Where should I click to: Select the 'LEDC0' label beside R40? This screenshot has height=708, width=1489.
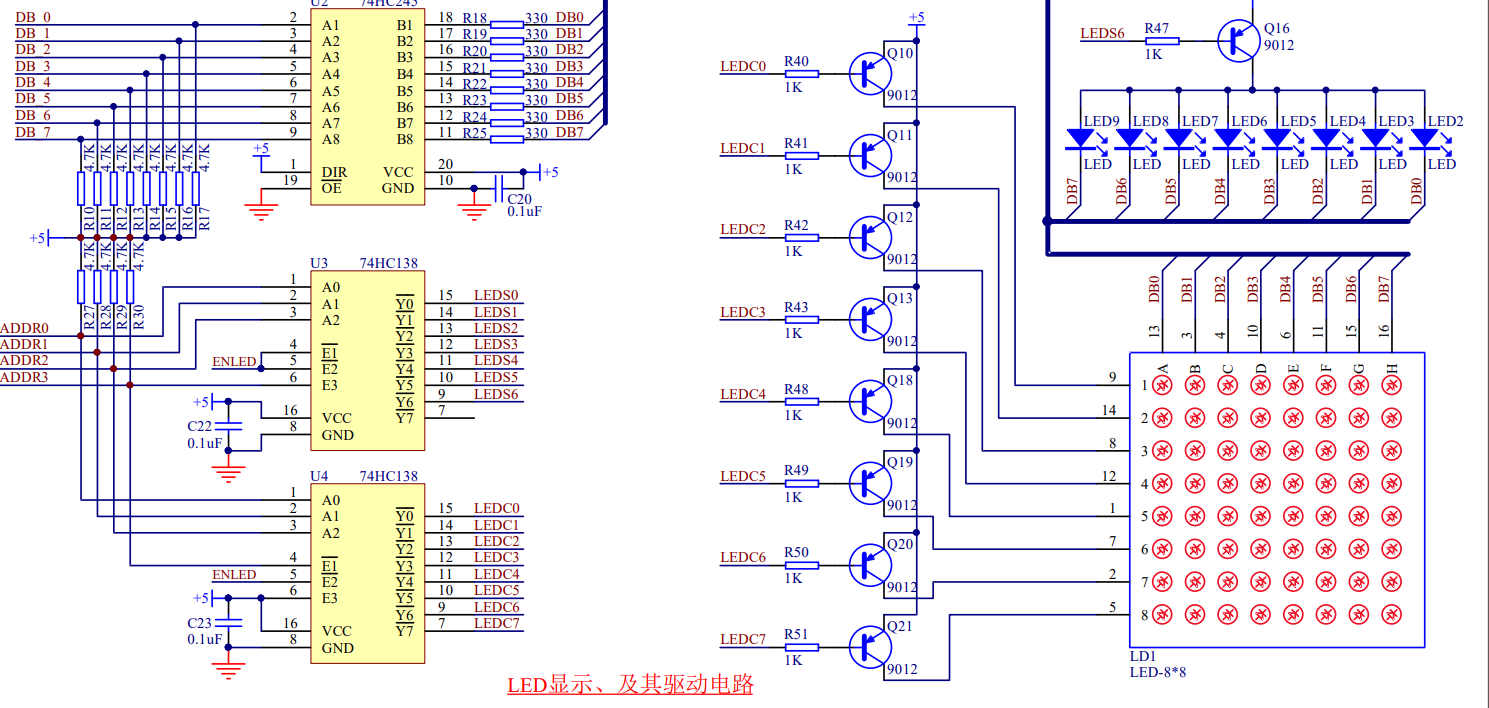point(743,66)
